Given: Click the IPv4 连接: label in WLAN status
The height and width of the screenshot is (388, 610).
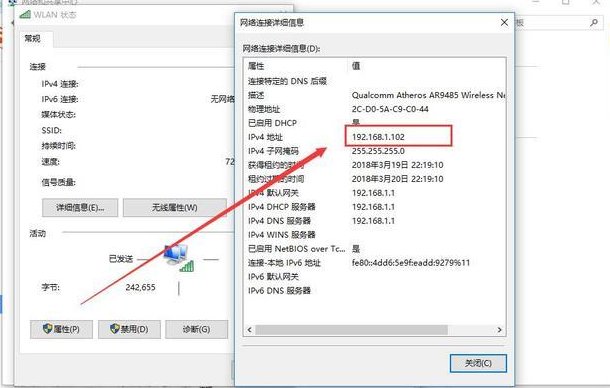Looking at the screenshot, I should point(60,84).
